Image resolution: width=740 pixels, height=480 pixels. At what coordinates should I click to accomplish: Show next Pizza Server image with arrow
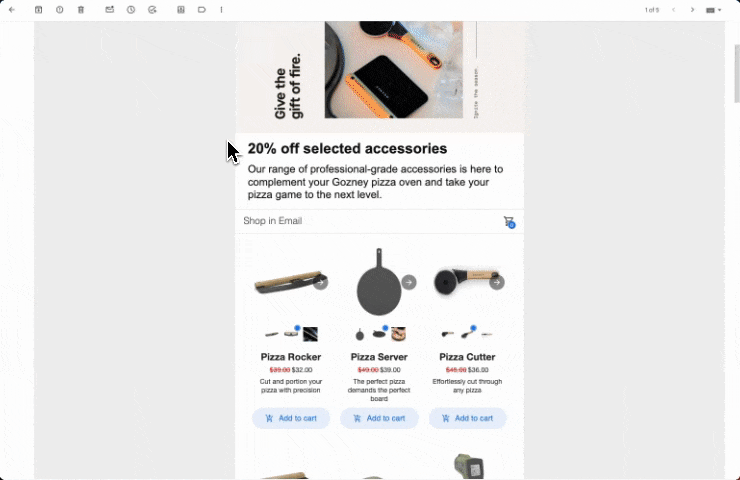click(x=409, y=282)
